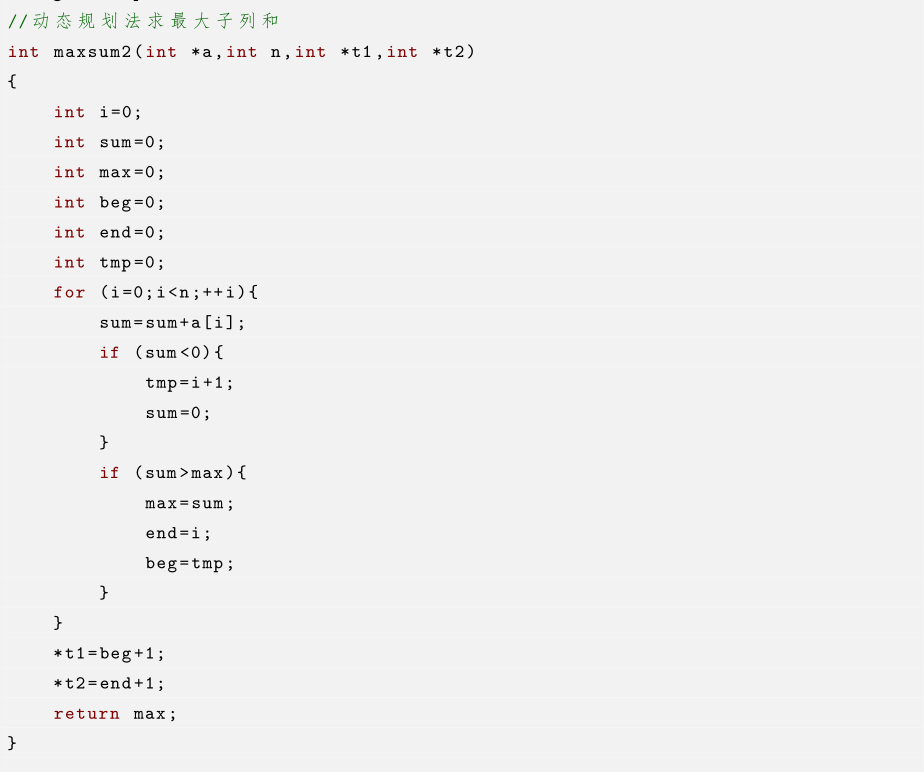
Task: Click the line 'int i=0;'
Action: (98, 112)
